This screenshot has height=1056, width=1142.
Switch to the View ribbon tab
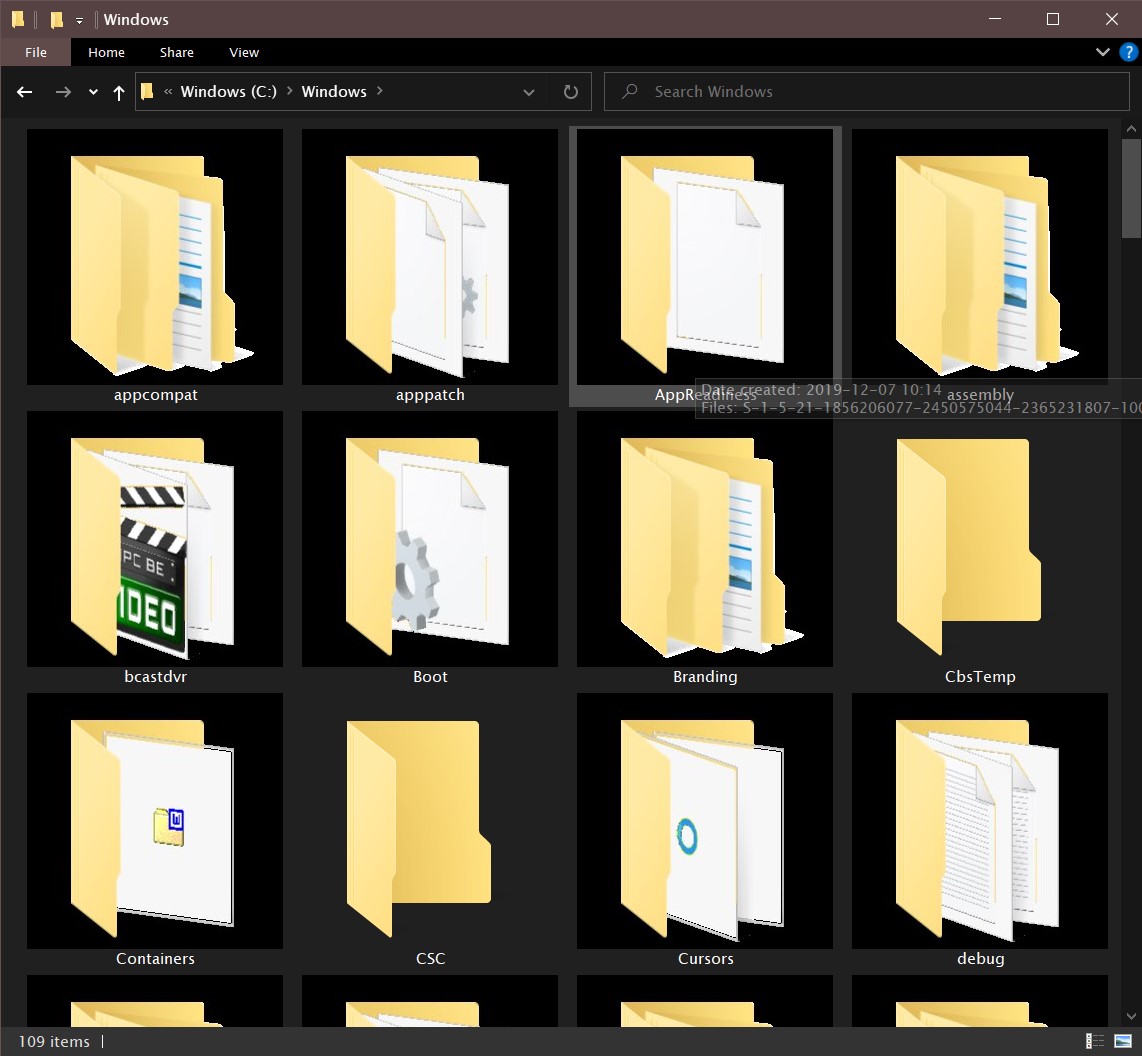(244, 52)
